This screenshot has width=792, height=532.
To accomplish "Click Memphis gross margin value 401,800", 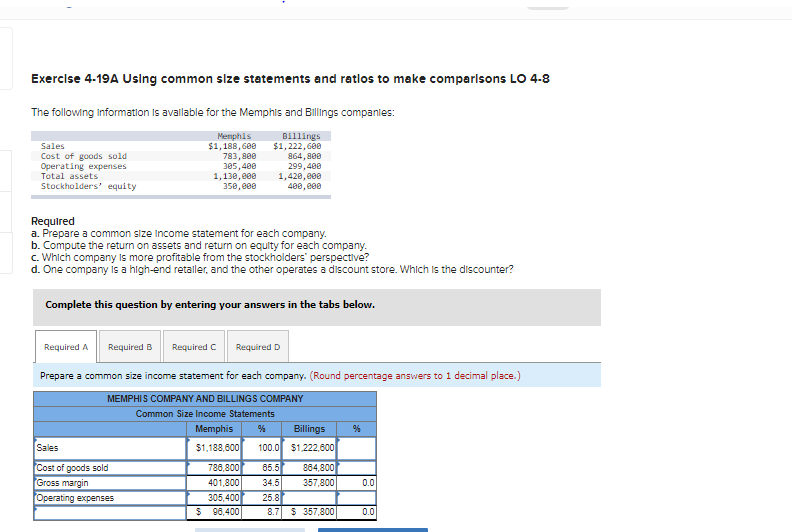I will (214, 483).
